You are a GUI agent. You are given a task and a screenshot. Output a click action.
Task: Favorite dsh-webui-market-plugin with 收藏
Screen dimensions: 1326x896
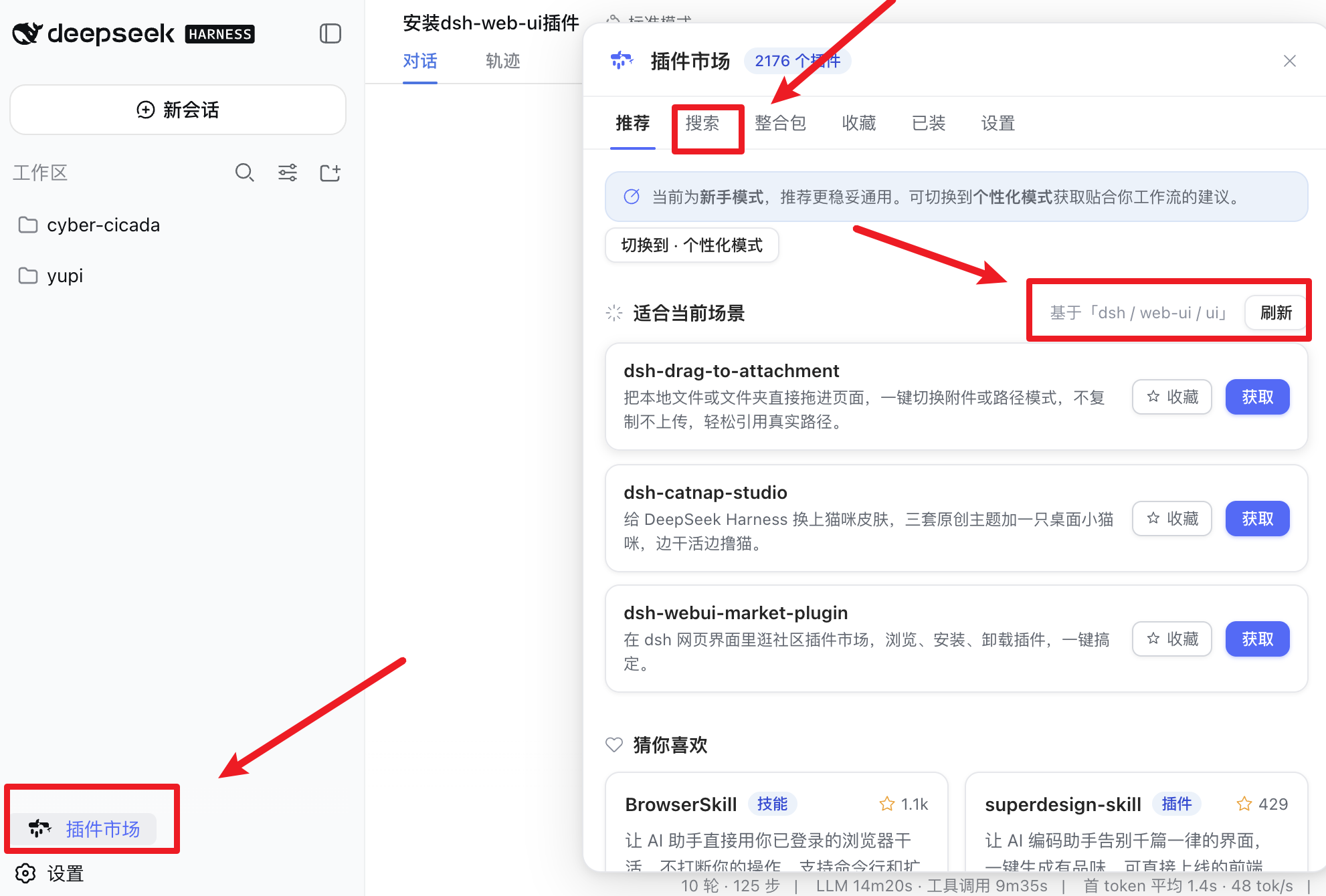click(1172, 639)
